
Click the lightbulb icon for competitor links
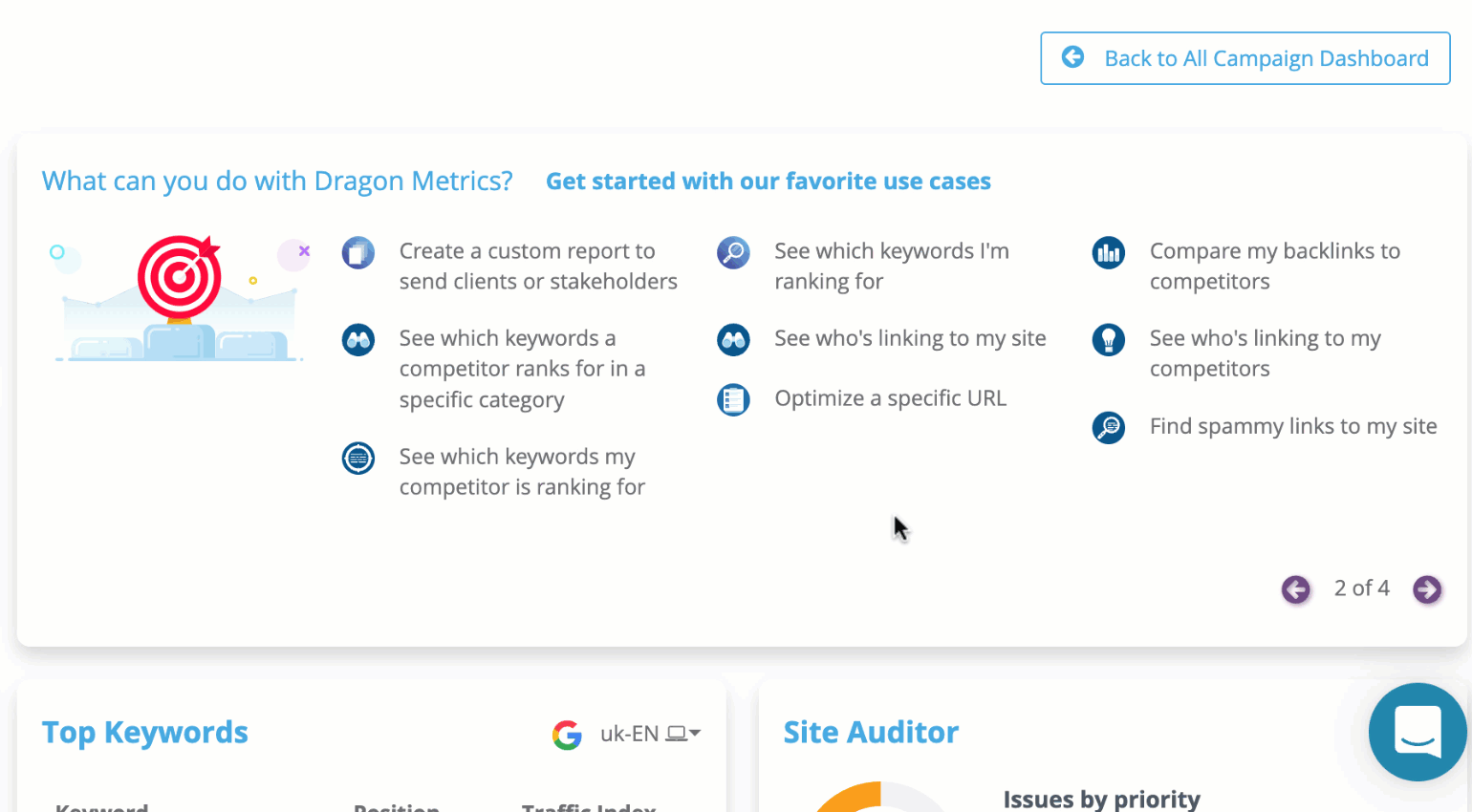click(1109, 340)
